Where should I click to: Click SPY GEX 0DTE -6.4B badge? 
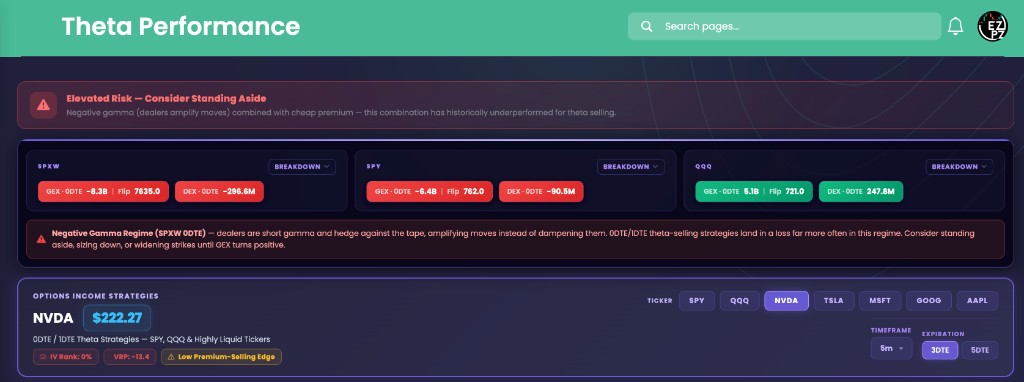(x=430, y=191)
